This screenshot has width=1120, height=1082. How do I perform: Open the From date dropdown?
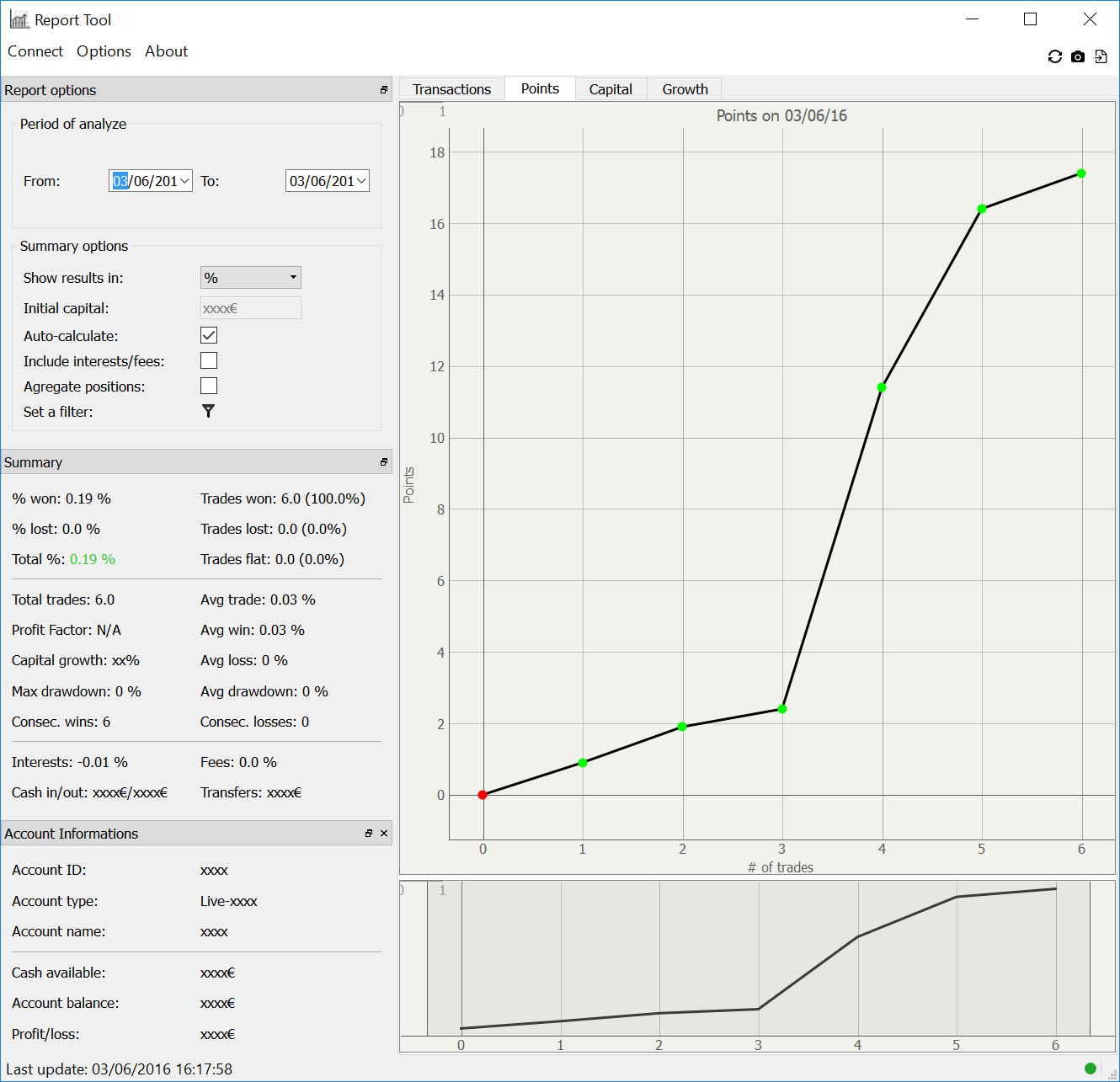click(x=184, y=181)
